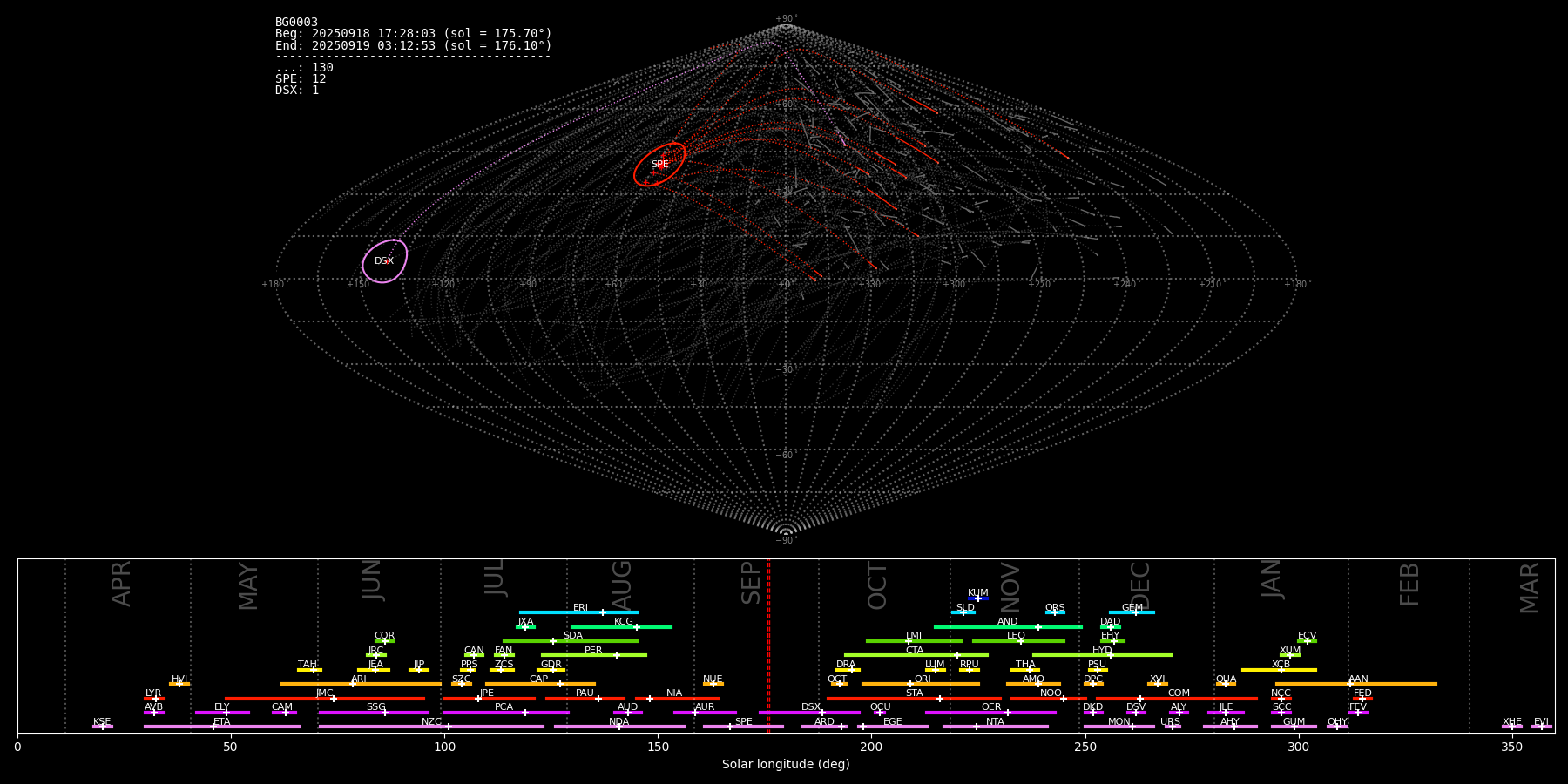Select the purple PCA shower bar

click(x=505, y=713)
